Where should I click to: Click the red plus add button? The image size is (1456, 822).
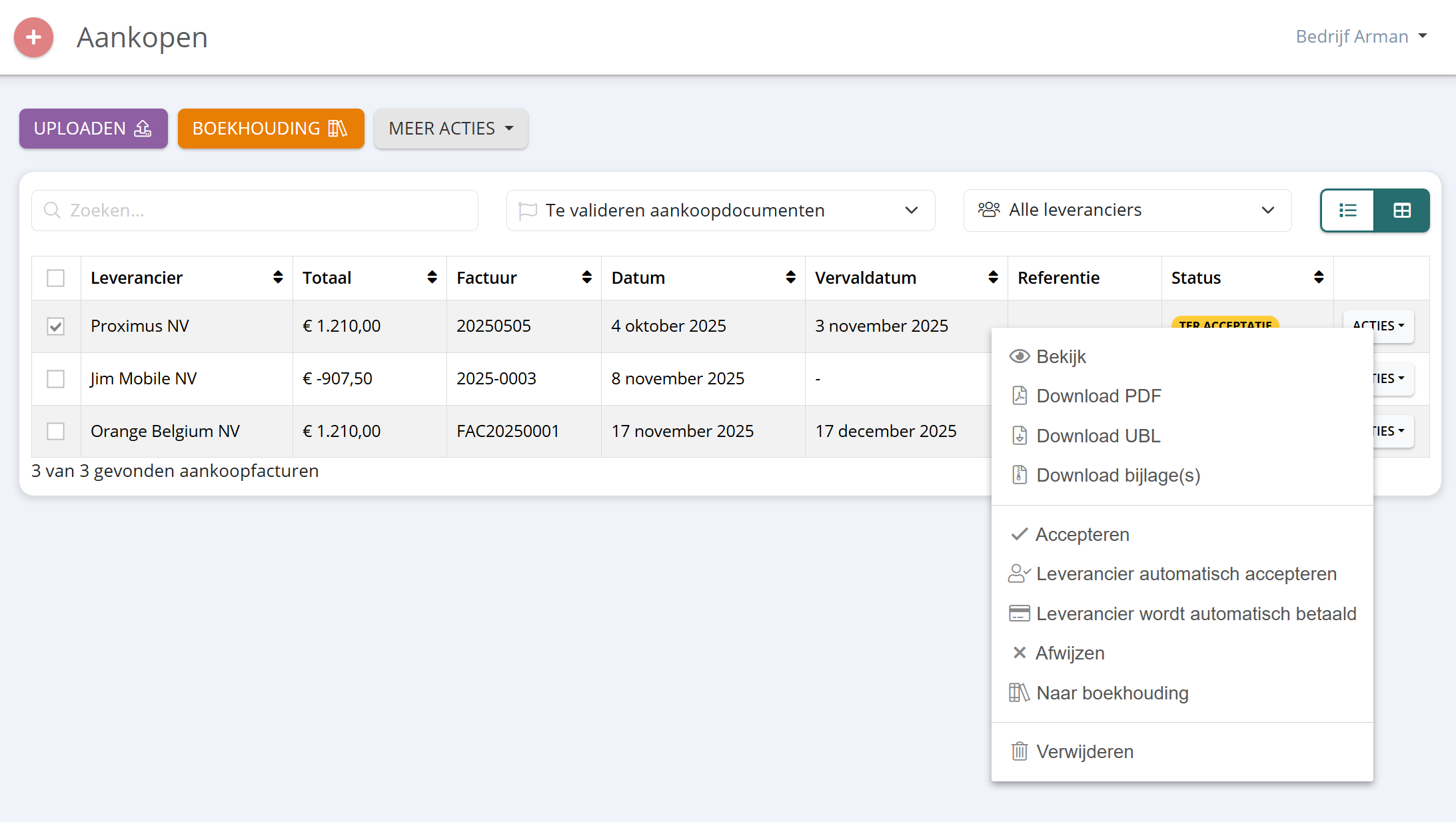tap(33, 37)
